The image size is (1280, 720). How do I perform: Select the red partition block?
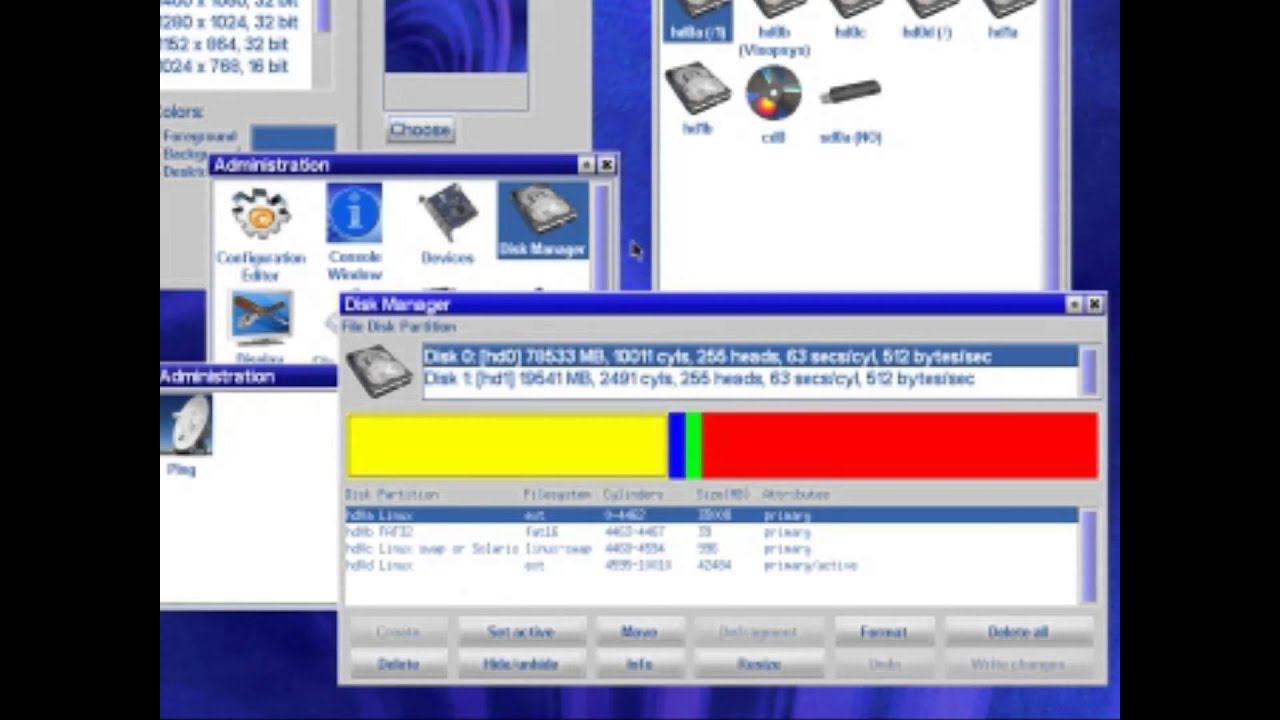click(900, 445)
